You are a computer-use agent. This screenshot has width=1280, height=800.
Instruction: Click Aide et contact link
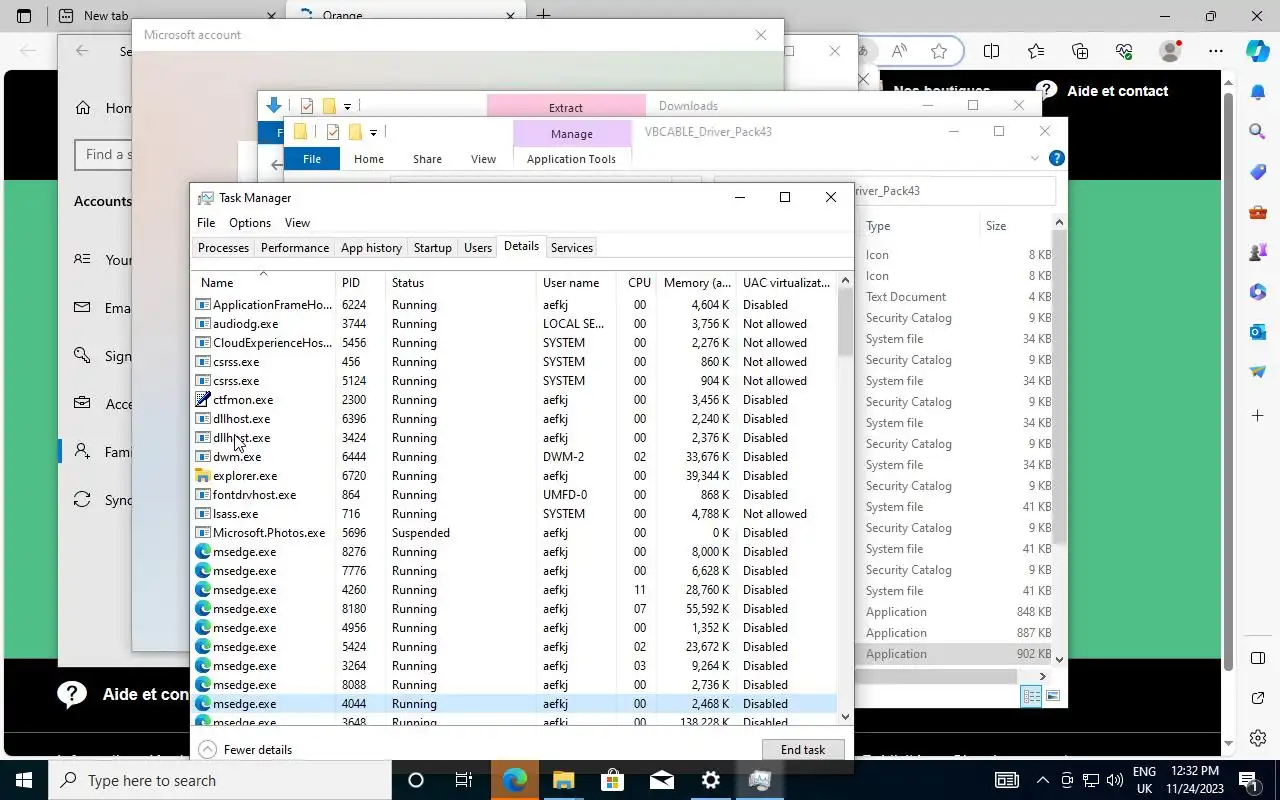(x=1117, y=91)
